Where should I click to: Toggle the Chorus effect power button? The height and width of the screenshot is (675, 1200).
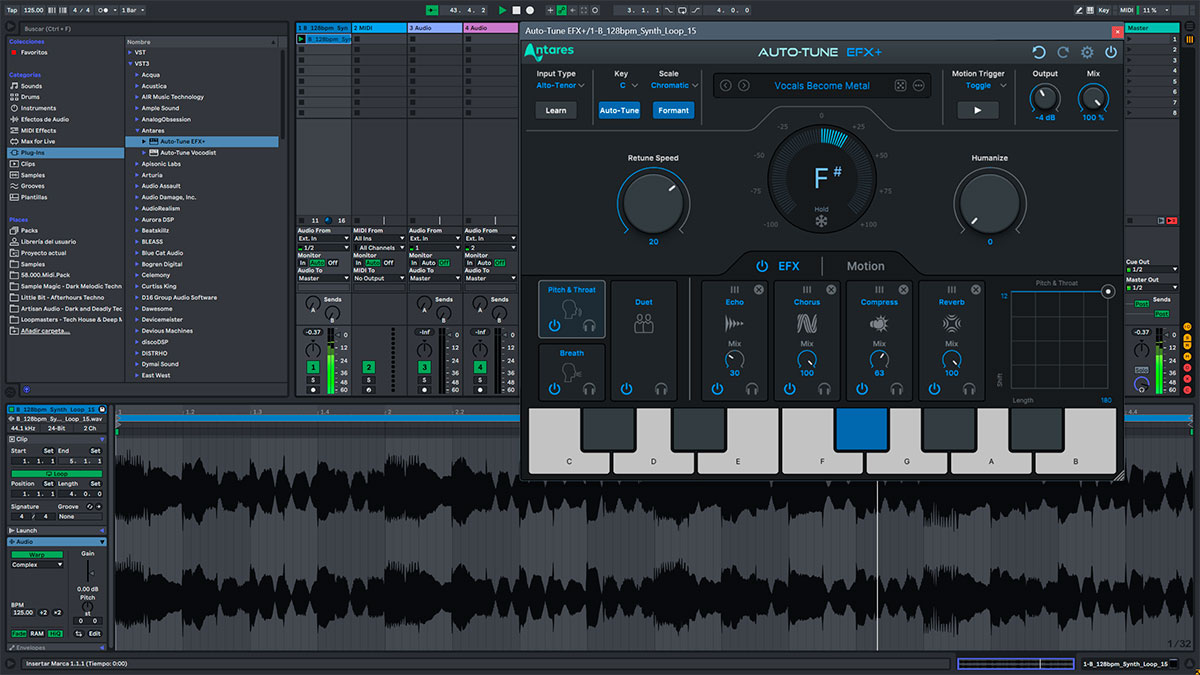tap(790, 389)
